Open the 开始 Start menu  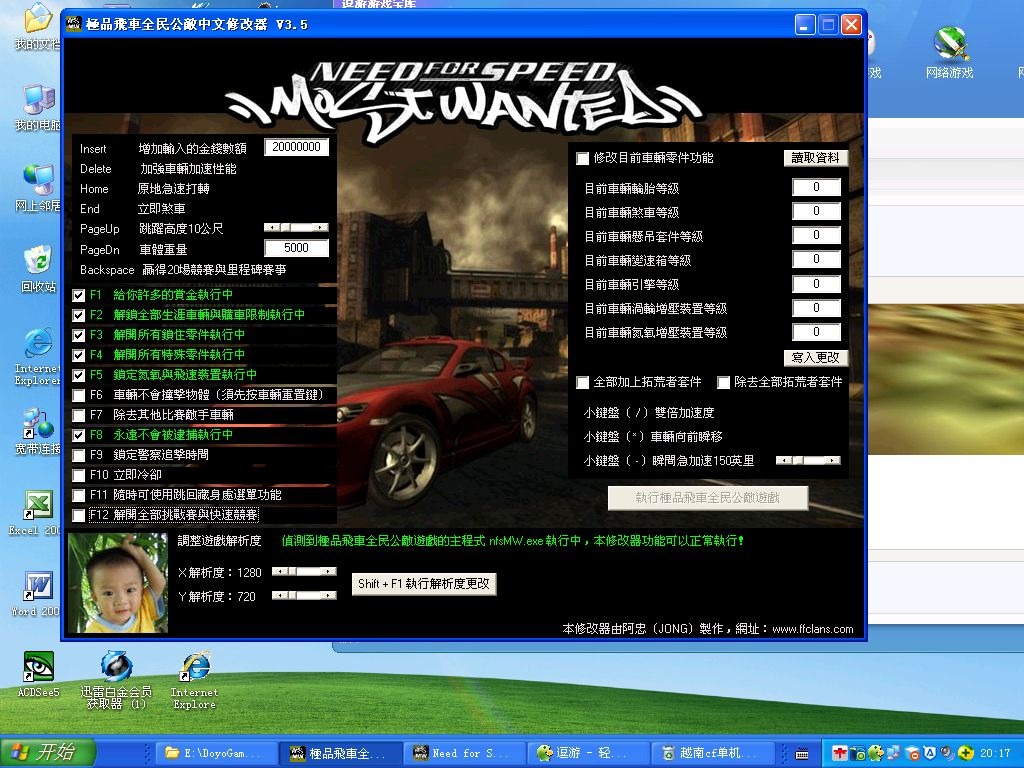47,753
